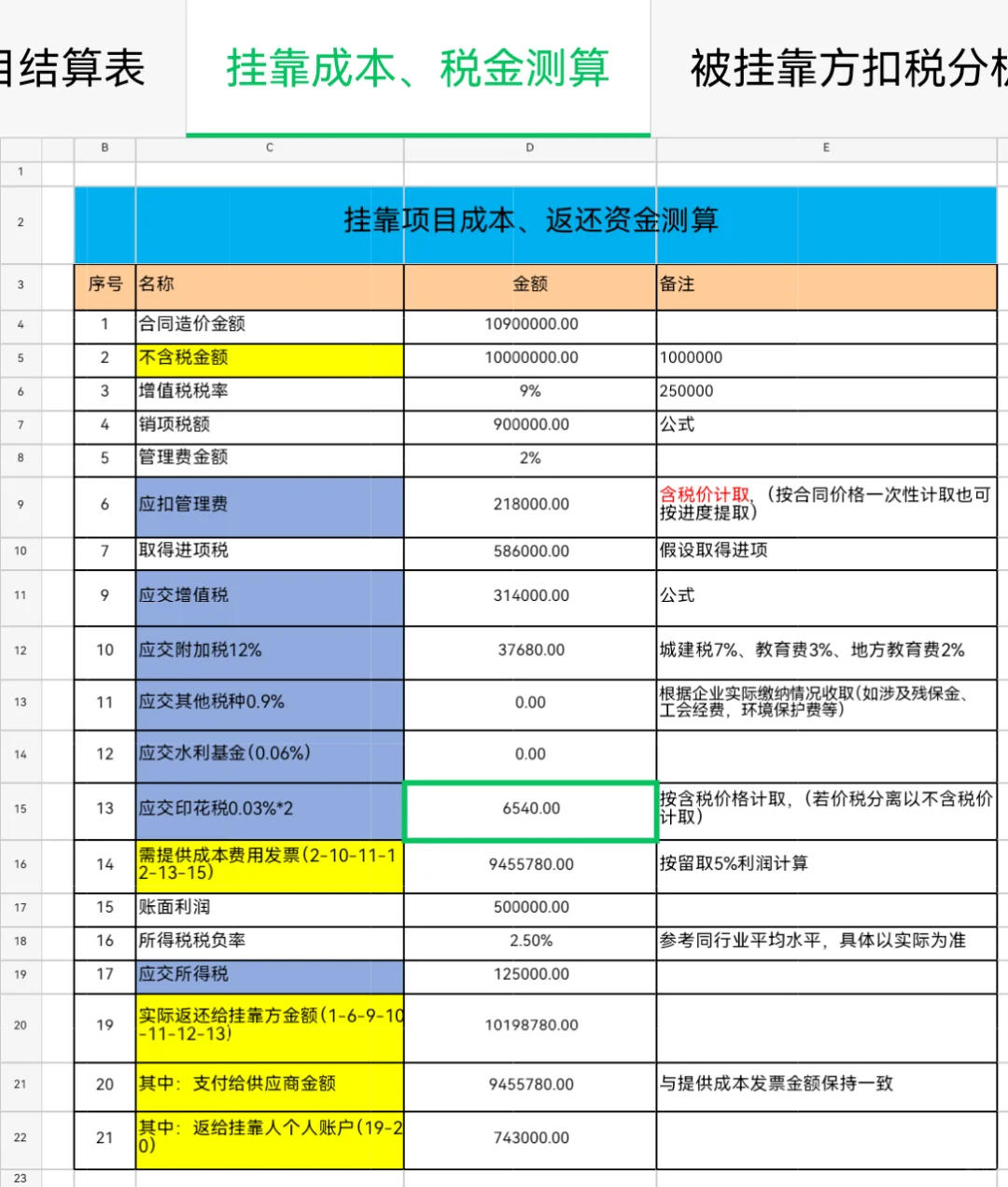Select the 其中：支付给供应商金额 cell
1008x1187 pixels.
(x=270, y=1085)
